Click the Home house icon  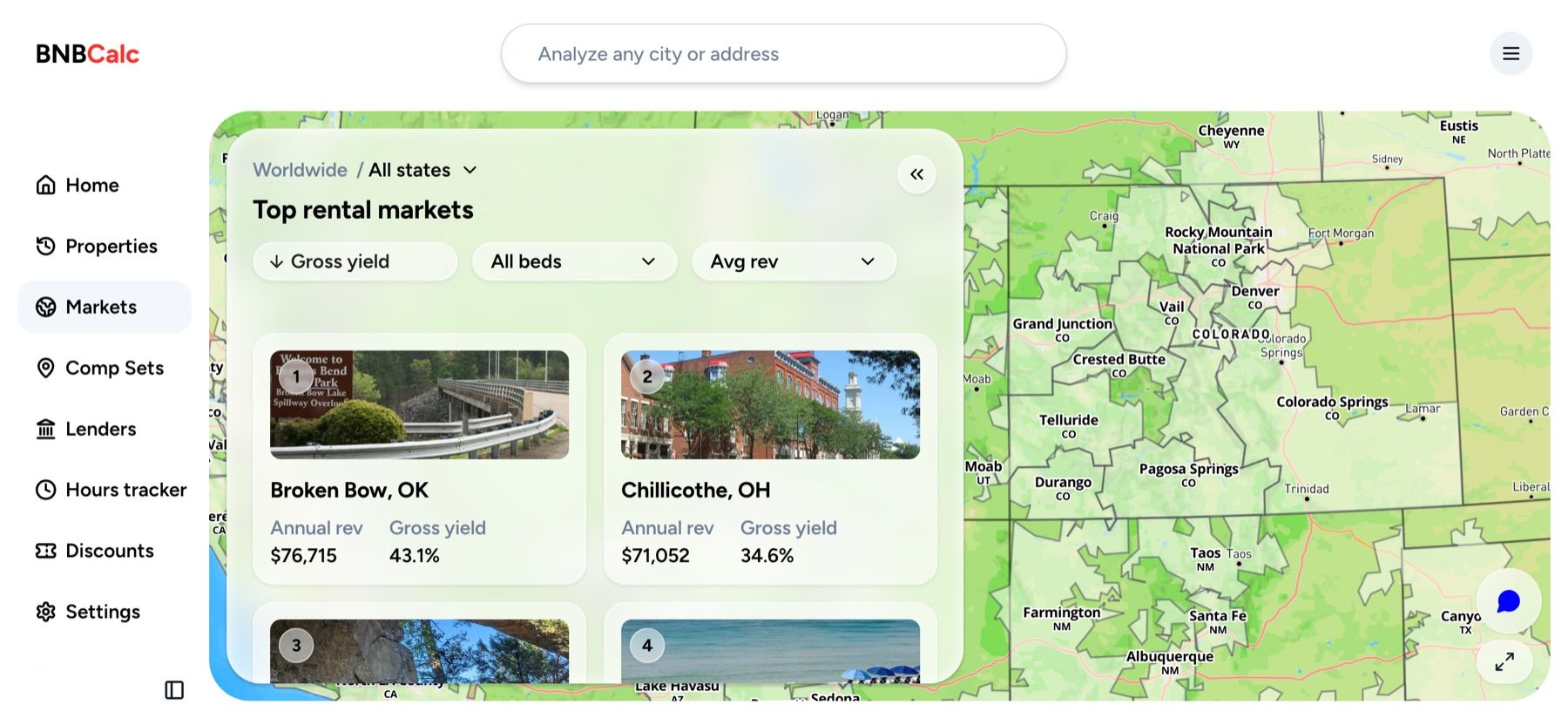point(46,185)
